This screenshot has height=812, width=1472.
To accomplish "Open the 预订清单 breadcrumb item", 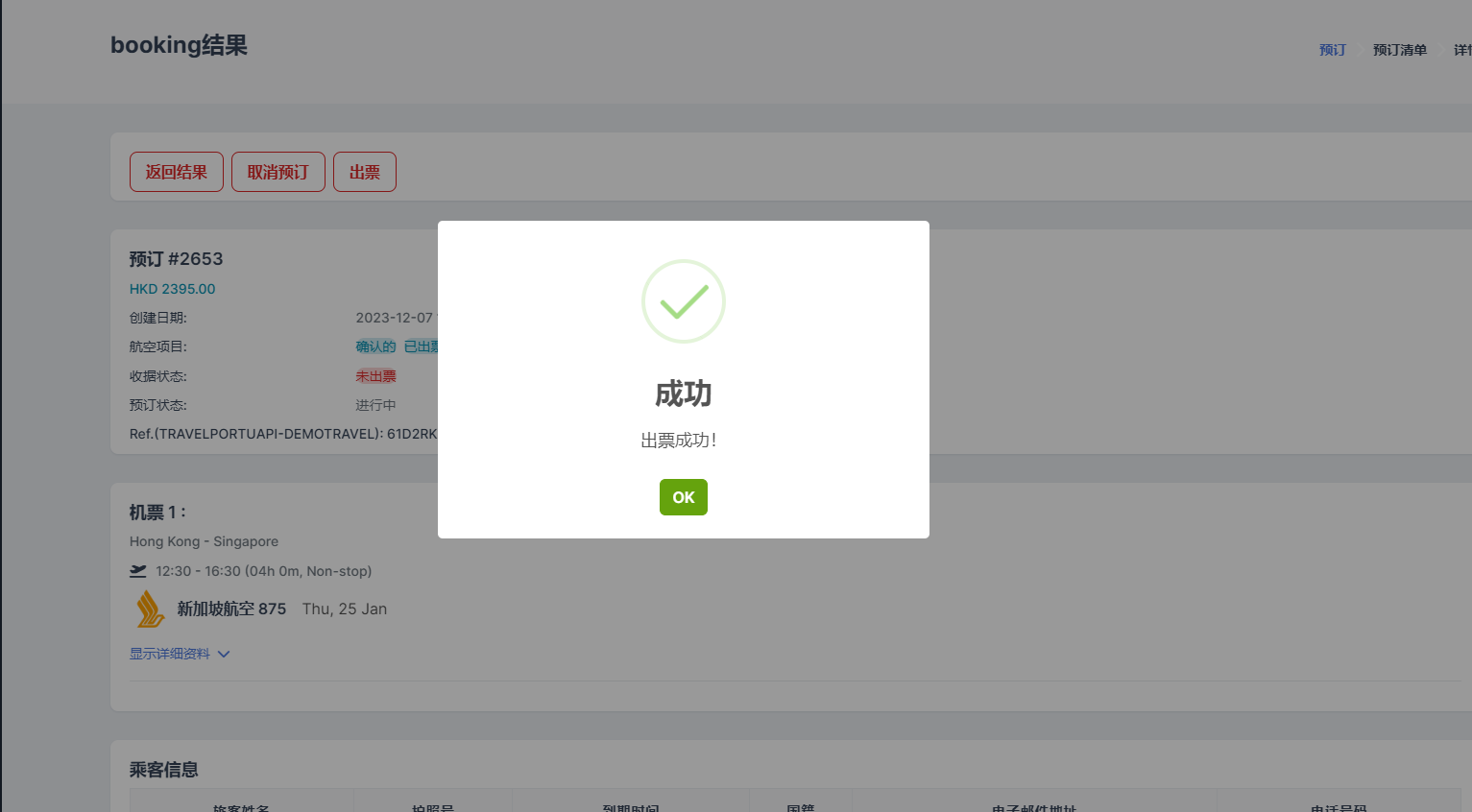I will point(1400,50).
